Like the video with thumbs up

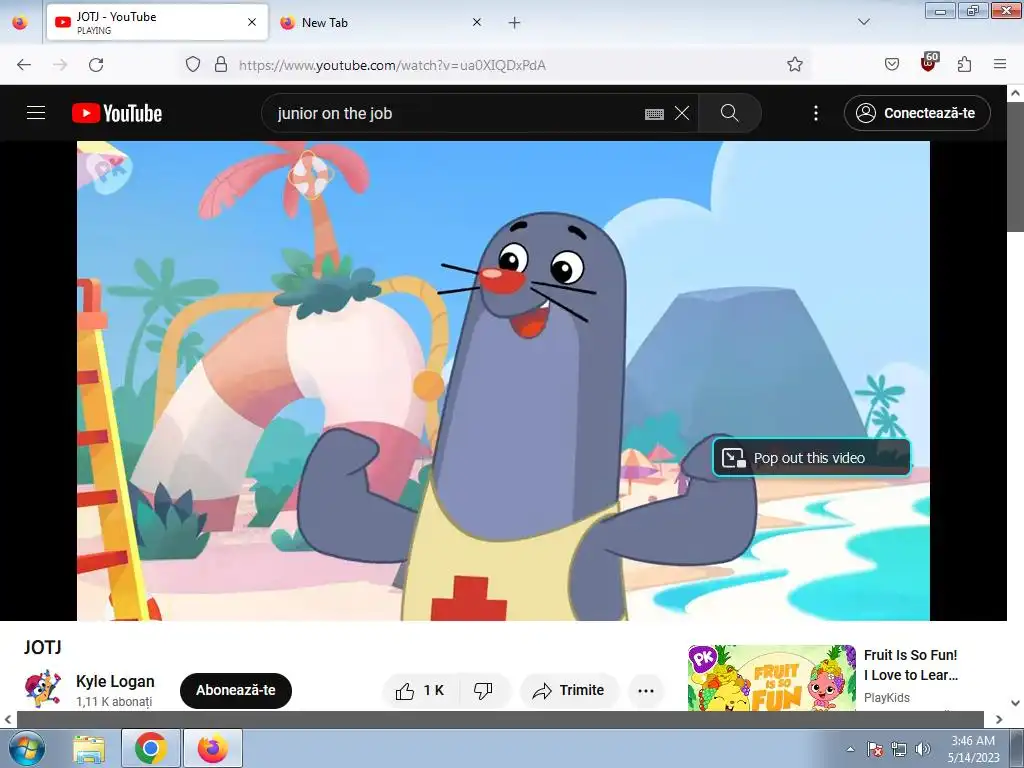(420, 690)
